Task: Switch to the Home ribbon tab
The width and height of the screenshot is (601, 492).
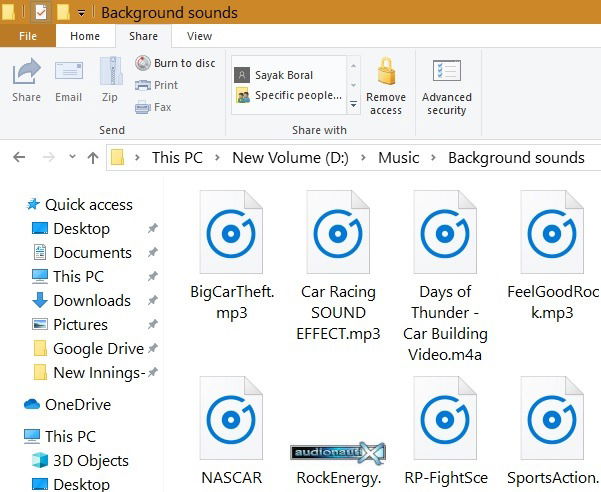Action: tap(85, 36)
